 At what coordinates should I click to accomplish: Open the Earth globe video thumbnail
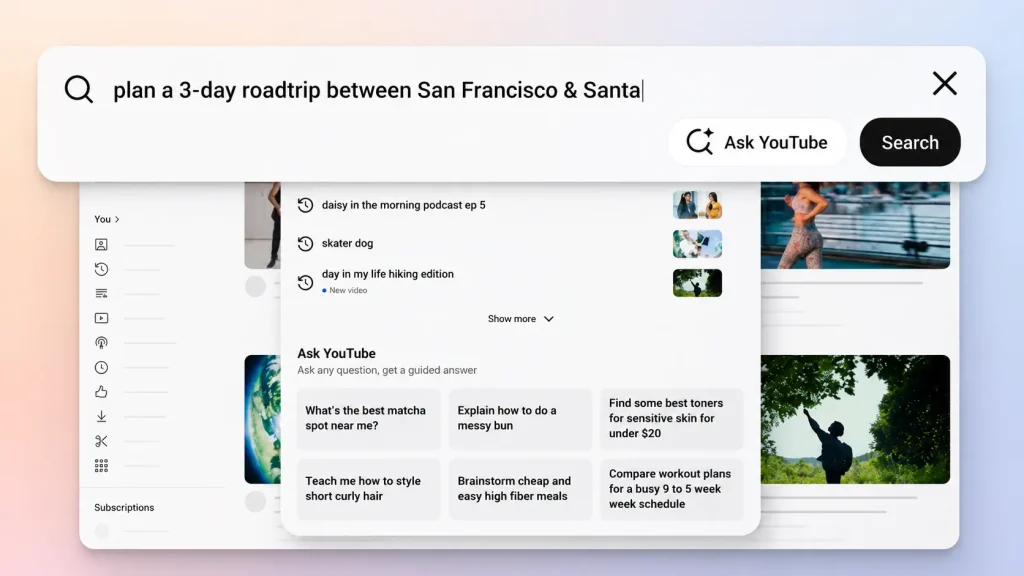[x=263, y=419]
